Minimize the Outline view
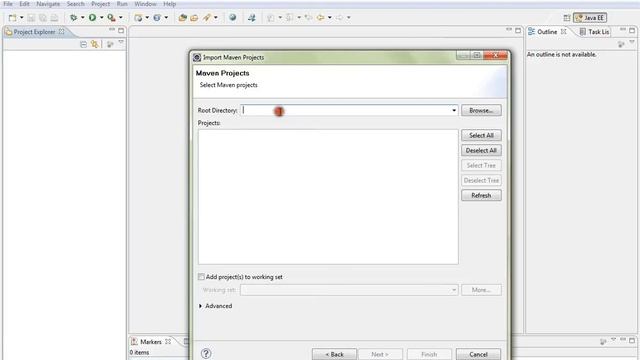The image size is (640, 360). point(622,30)
